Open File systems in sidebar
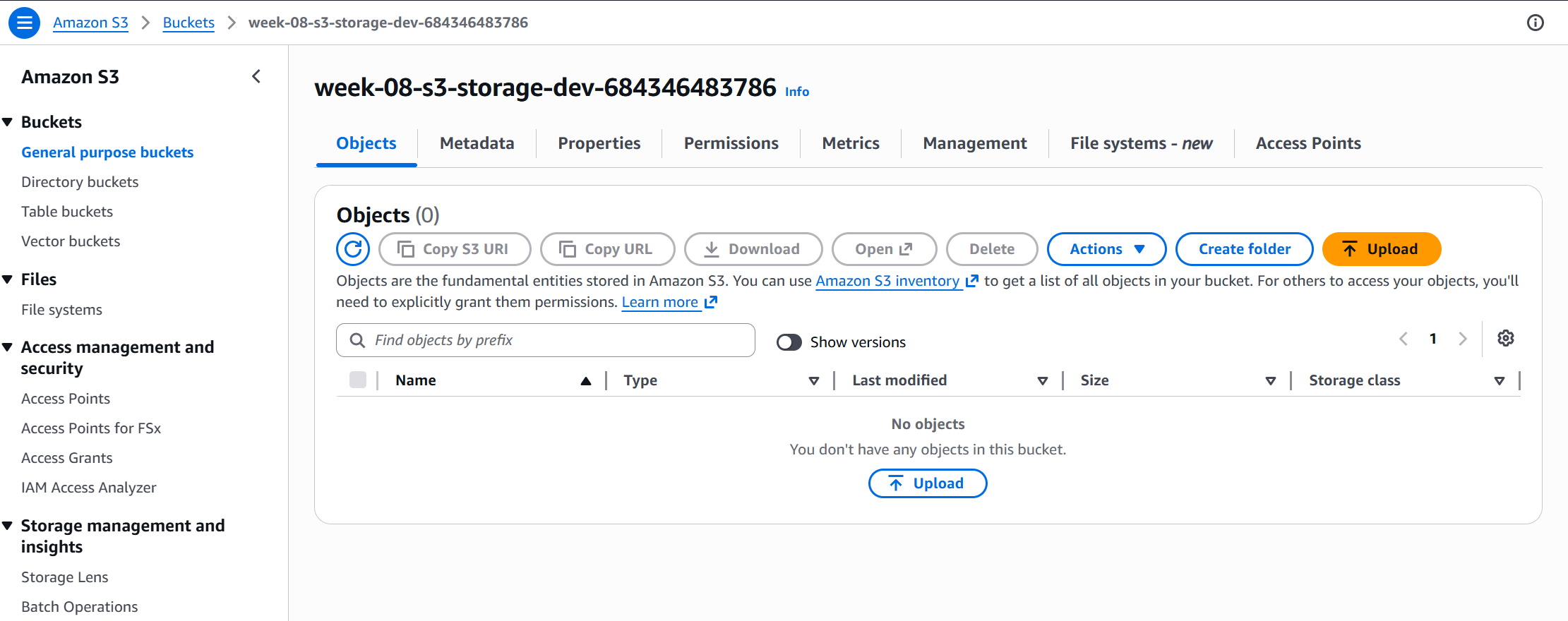1568x621 pixels. (61, 310)
